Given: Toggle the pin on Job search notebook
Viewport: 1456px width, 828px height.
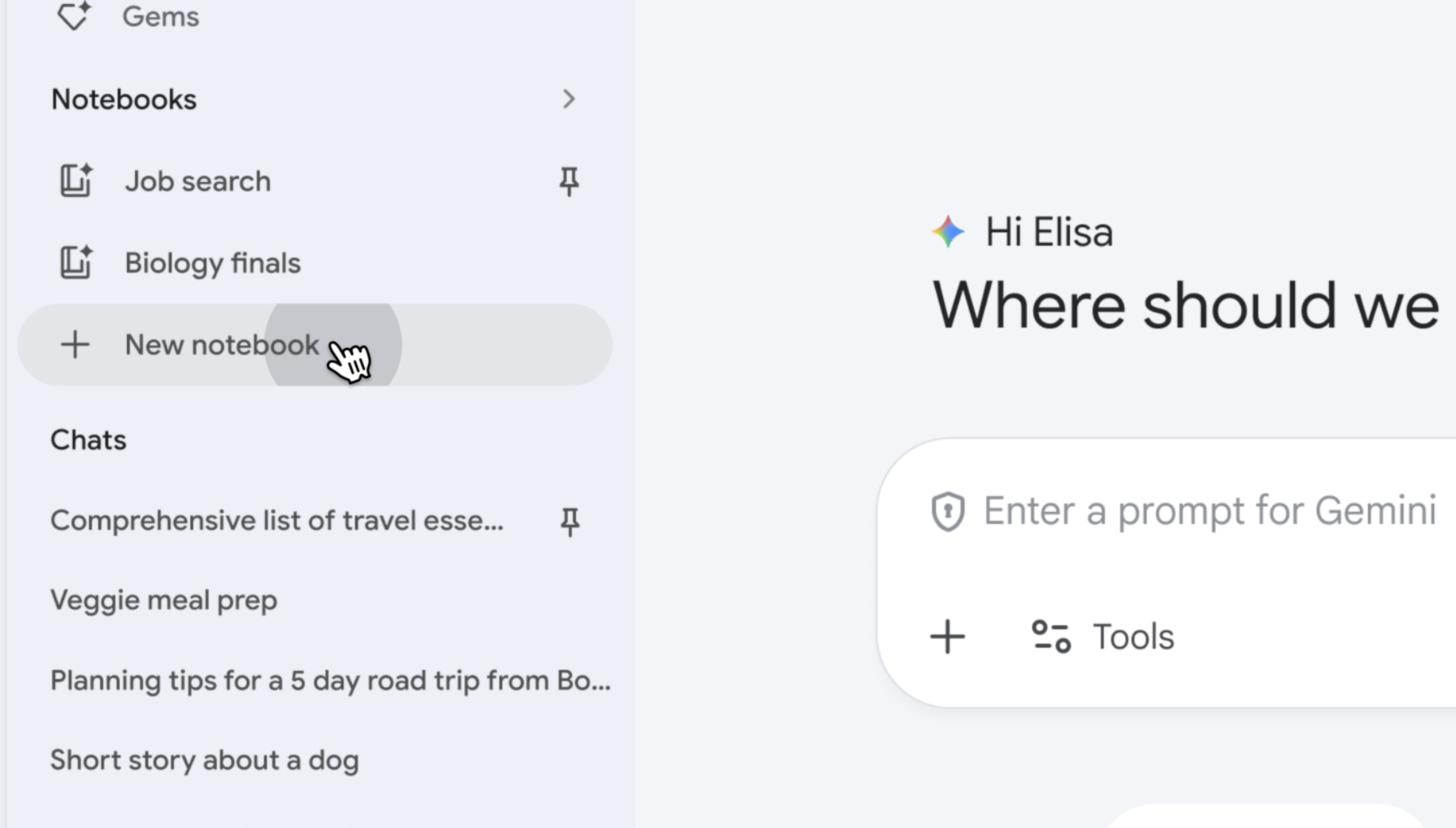Looking at the screenshot, I should coord(569,182).
